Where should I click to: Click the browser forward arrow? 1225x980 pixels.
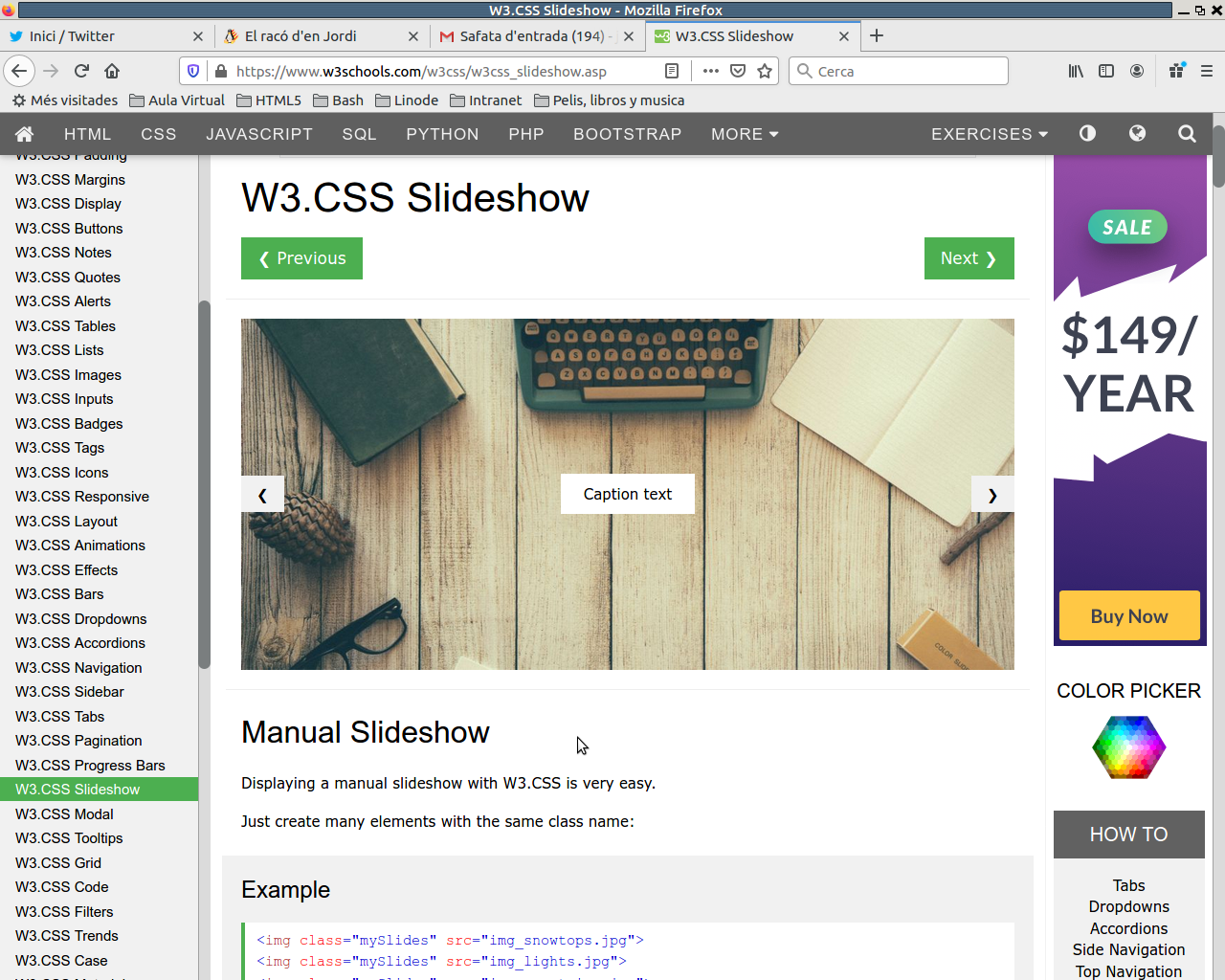(51, 71)
